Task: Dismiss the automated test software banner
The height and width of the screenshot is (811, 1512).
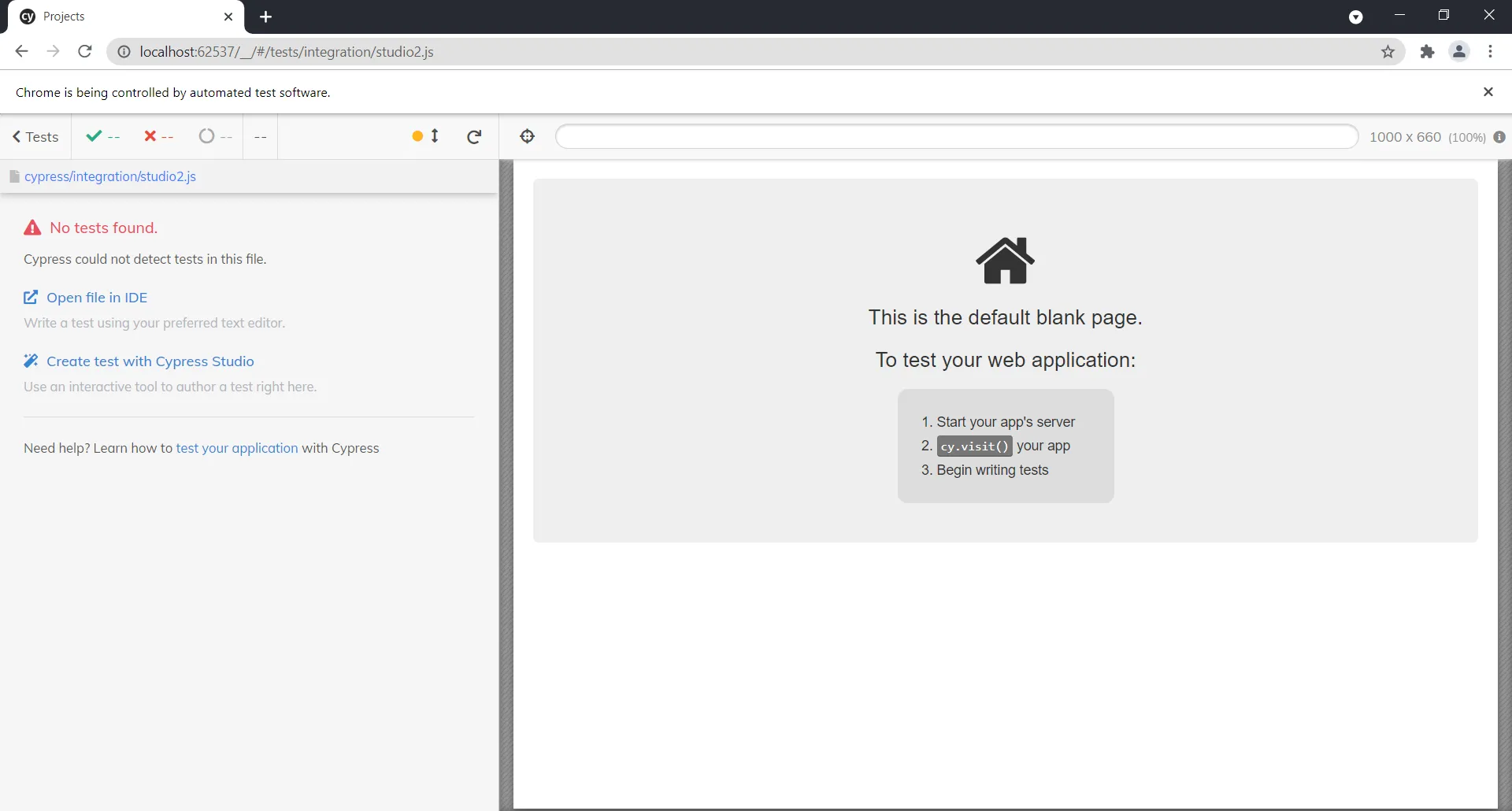Action: pyautogui.click(x=1488, y=92)
